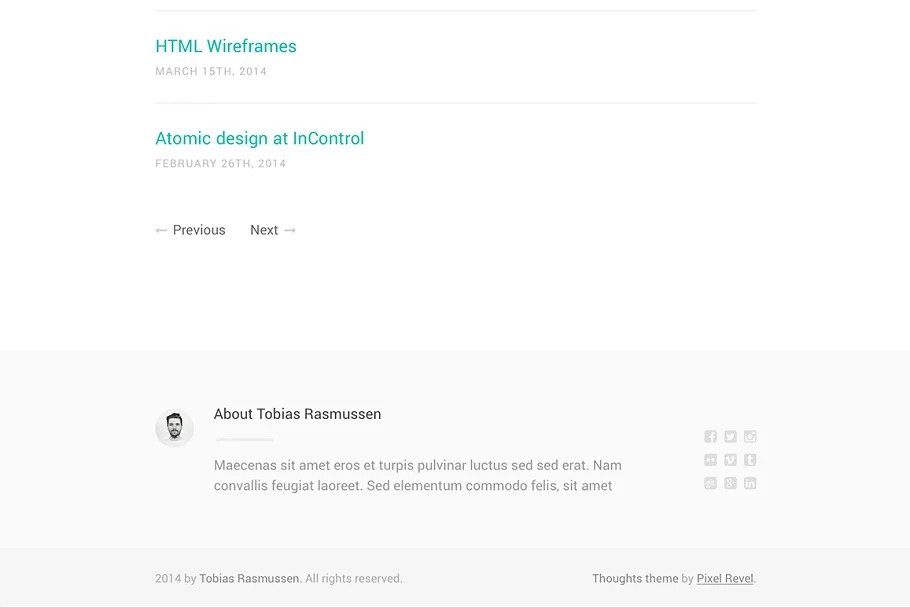Viewport: 910px width, 607px height.
Task: Follow the Pixel Revel link
Action: (x=725, y=579)
